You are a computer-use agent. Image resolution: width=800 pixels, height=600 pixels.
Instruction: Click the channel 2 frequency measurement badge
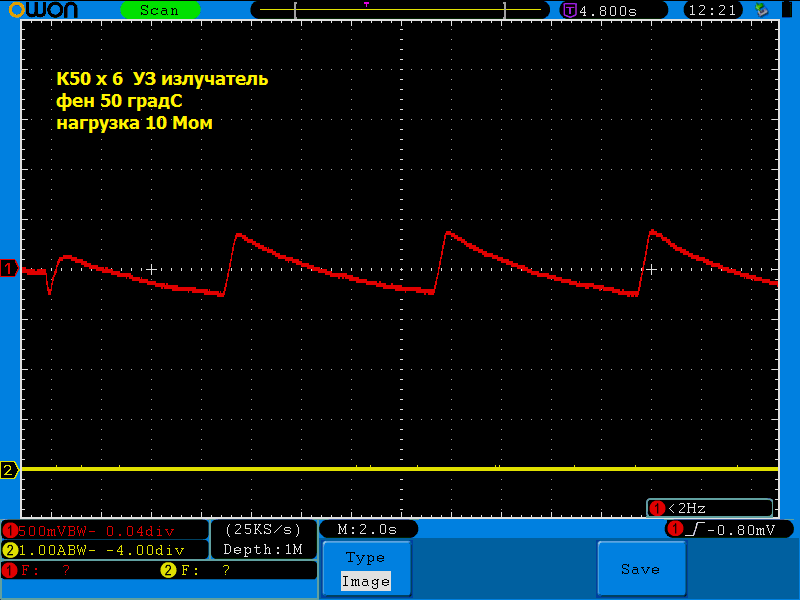[x=168, y=570]
